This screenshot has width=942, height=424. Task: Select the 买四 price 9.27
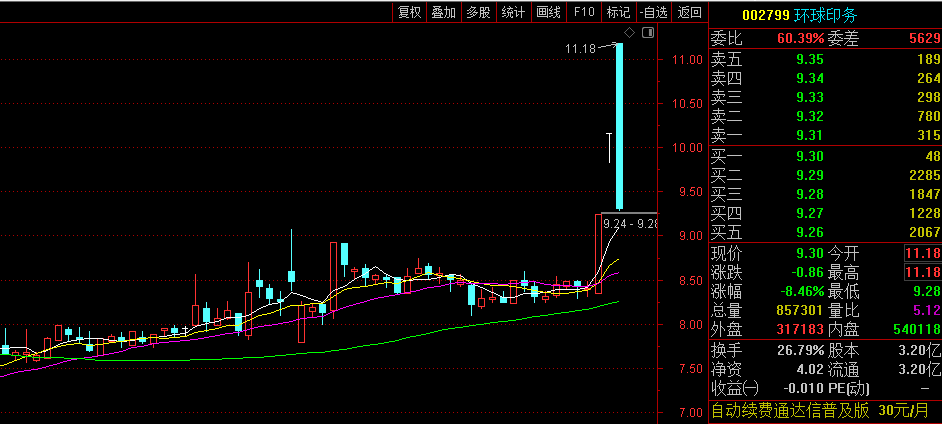point(810,213)
